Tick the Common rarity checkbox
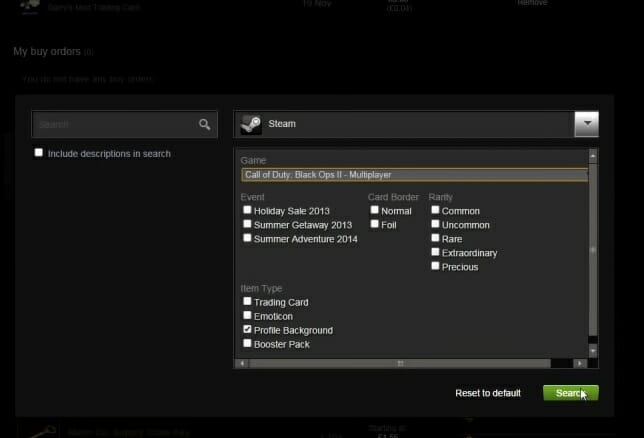Image resolution: width=644 pixels, height=438 pixels. click(x=435, y=210)
